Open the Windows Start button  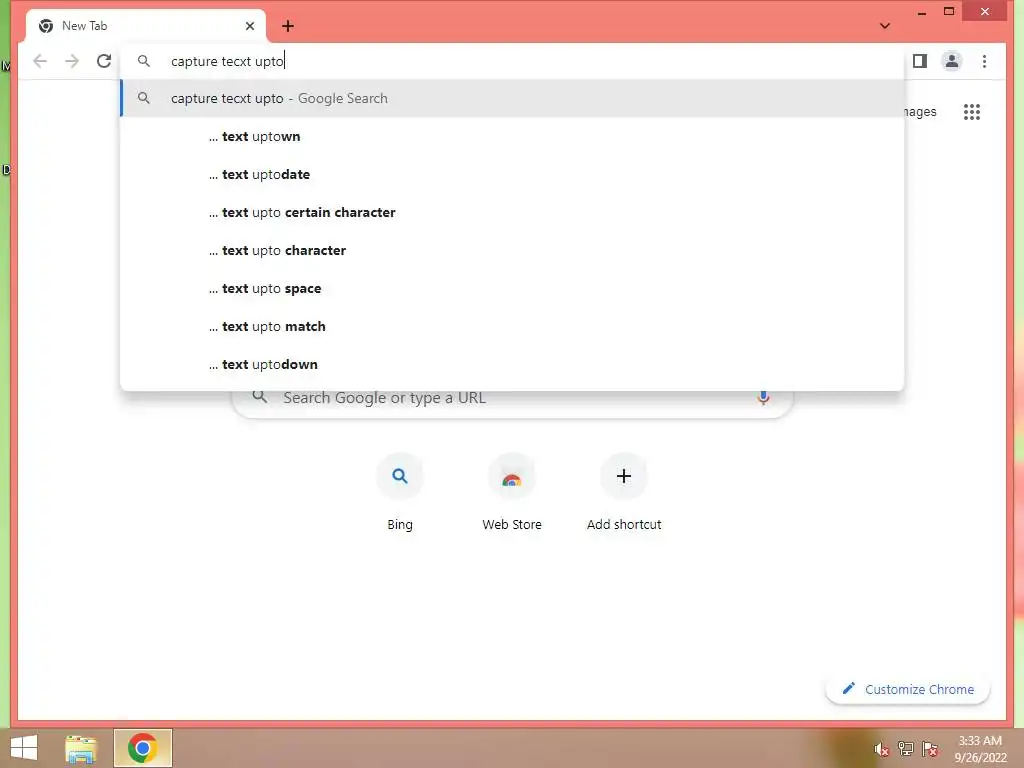[24, 748]
